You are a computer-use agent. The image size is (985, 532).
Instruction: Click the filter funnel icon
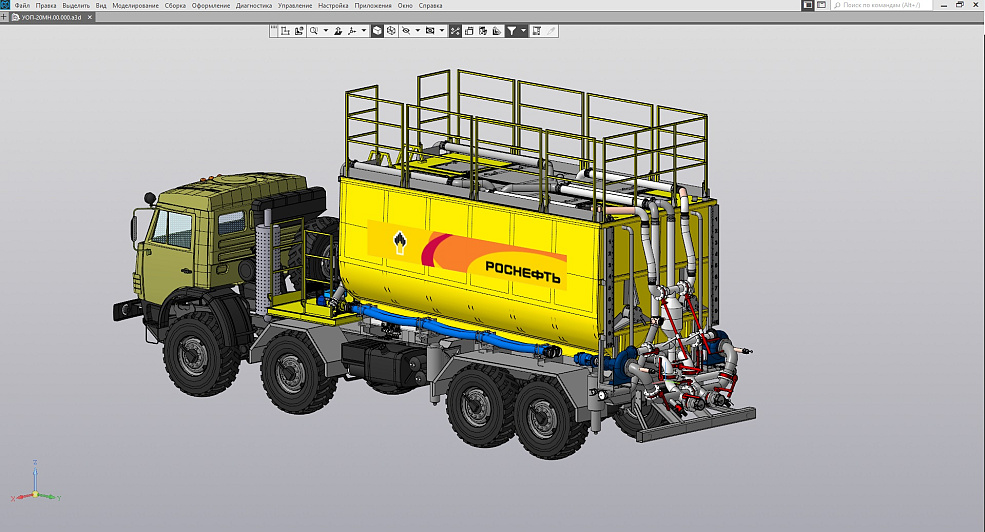point(511,31)
